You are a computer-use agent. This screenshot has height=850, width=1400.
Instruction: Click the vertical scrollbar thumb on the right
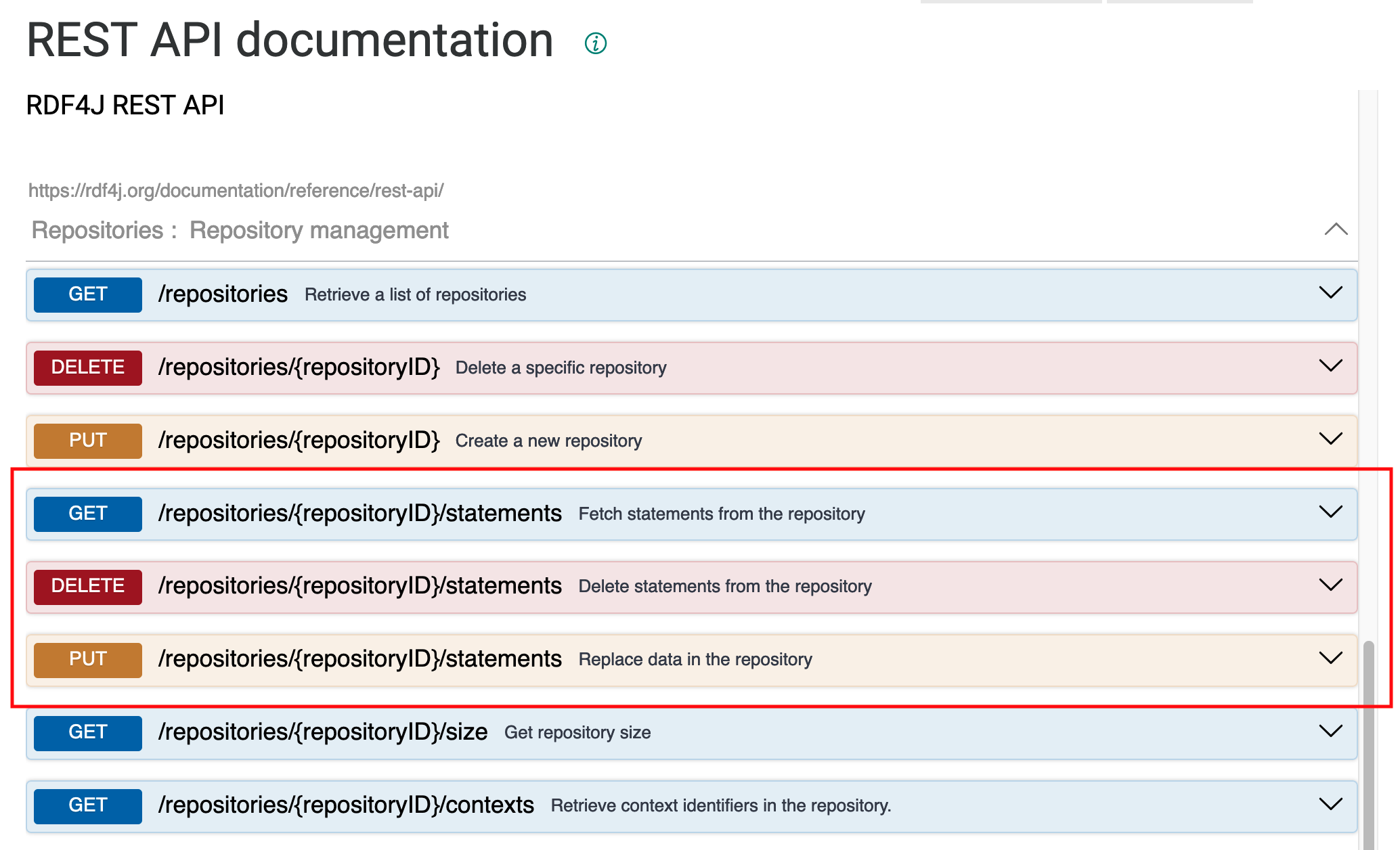coord(1369,744)
